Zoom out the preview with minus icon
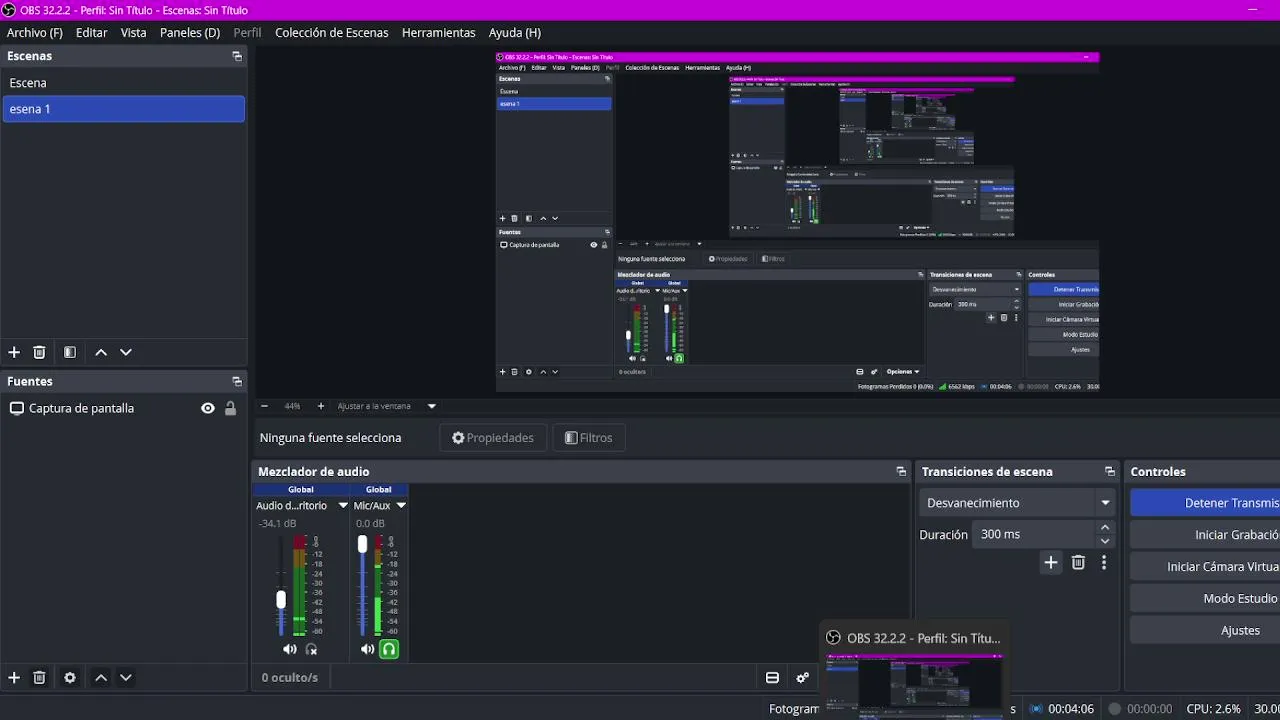 click(264, 406)
